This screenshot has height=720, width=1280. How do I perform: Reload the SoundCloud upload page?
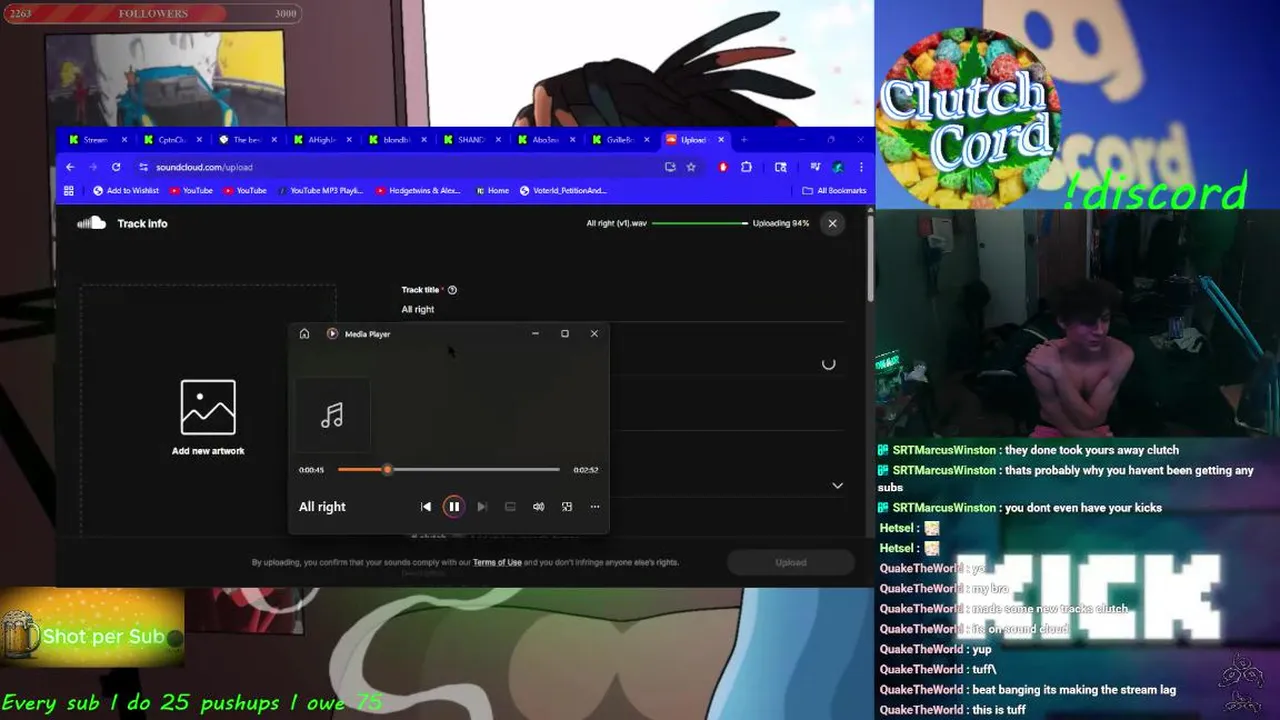coord(116,167)
